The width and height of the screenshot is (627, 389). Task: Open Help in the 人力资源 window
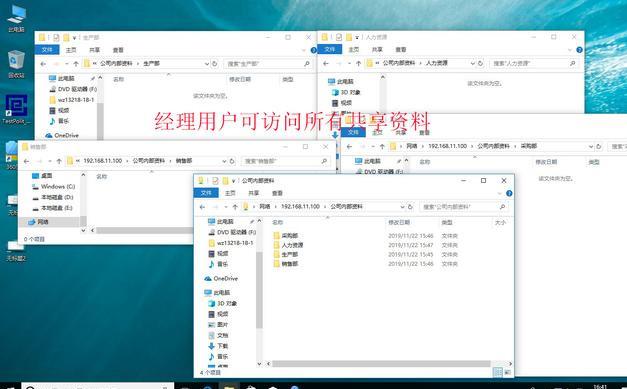pyautogui.click(x=579, y=50)
